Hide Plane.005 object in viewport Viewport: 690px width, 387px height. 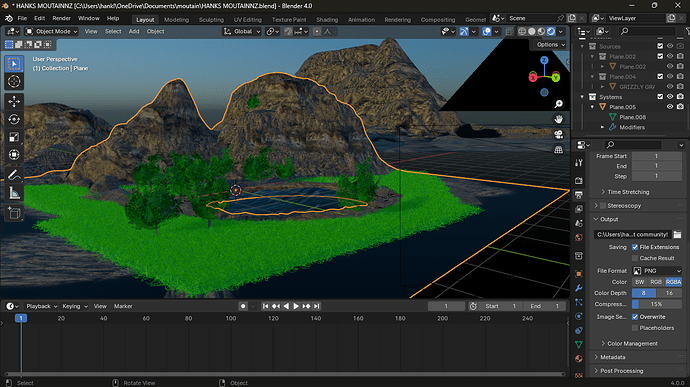coord(670,107)
